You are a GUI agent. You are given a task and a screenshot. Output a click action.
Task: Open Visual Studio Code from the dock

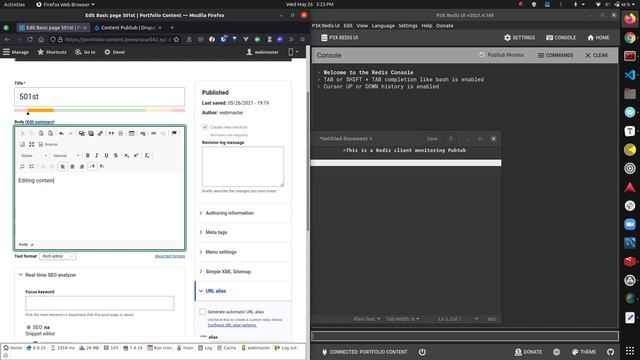click(630, 75)
